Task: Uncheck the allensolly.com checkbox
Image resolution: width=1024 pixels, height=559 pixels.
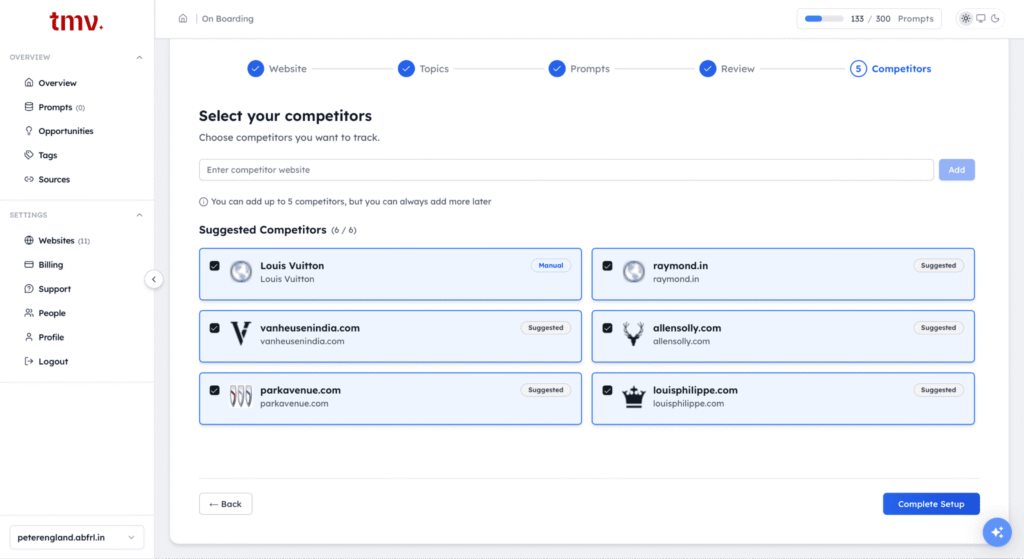Action: pyautogui.click(x=607, y=328)
